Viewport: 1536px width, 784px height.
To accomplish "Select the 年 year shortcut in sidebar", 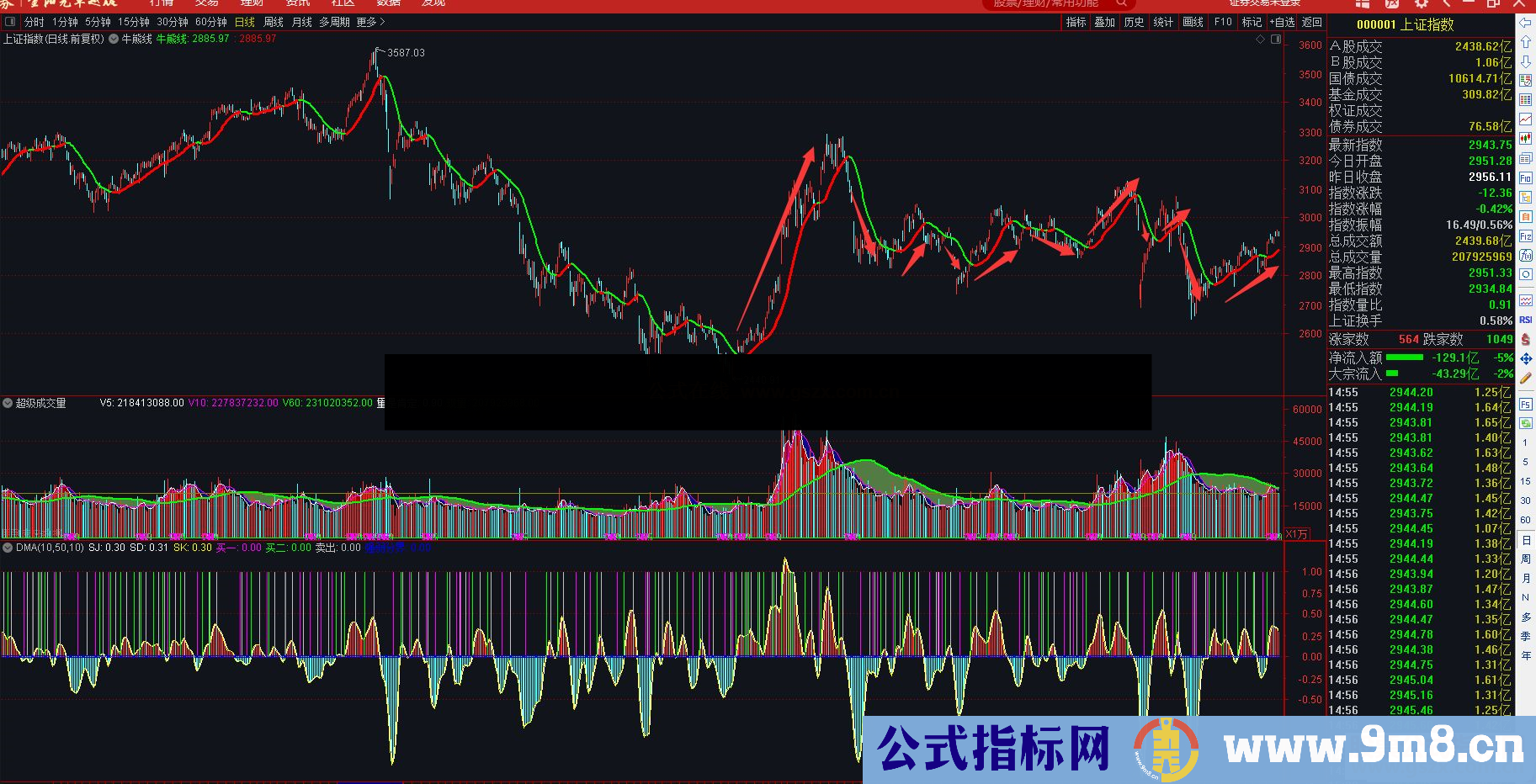I will coord(1526,655).
